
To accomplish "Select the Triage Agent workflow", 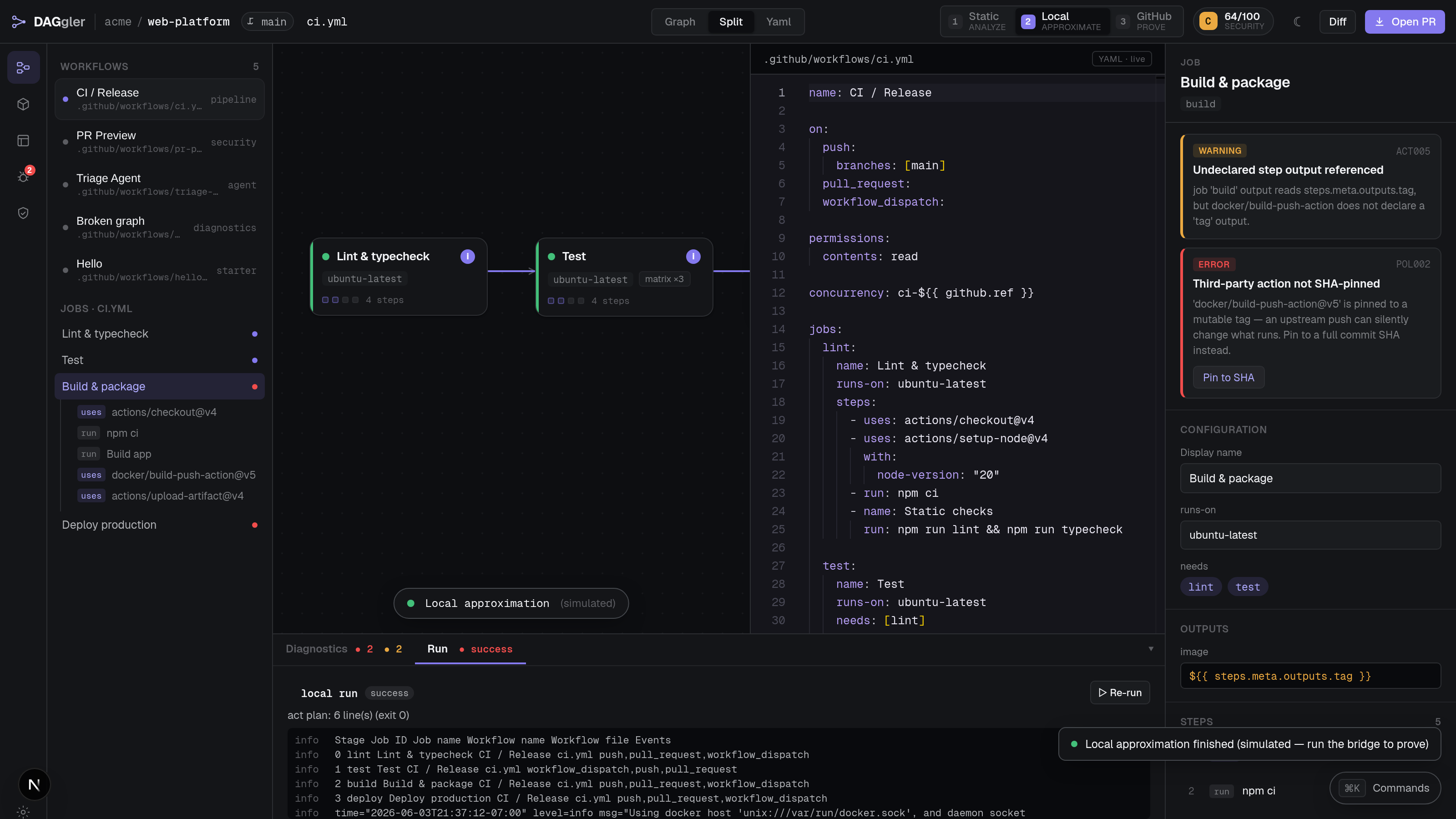I will point(159,185).
